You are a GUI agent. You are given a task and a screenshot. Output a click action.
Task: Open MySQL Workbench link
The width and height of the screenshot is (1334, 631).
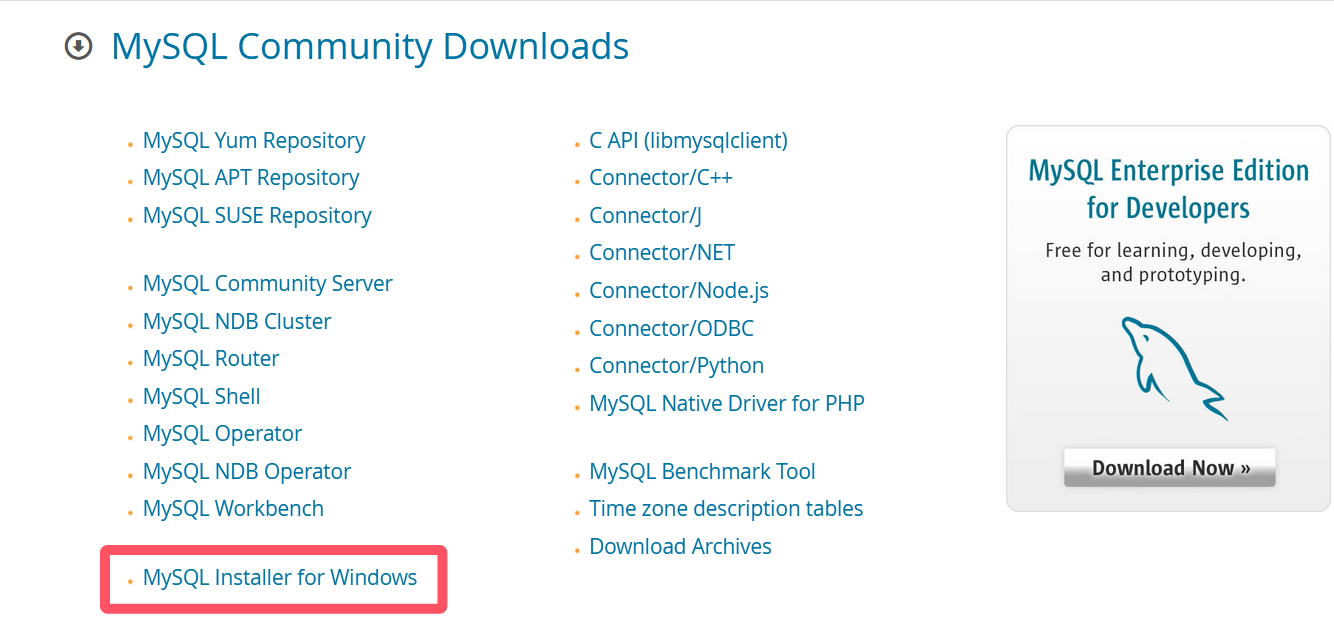pyautogui.click(x=233, y=508)
